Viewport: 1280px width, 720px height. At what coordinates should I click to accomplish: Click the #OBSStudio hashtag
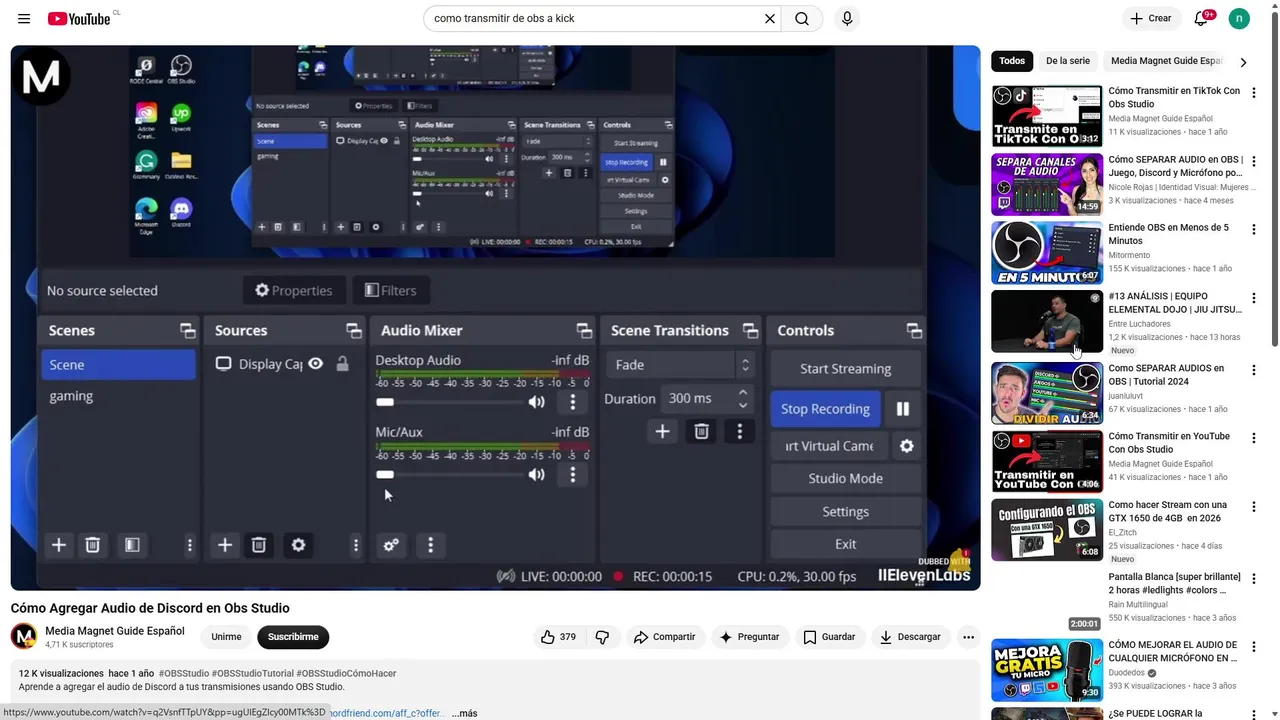click(x=184, y=673)
